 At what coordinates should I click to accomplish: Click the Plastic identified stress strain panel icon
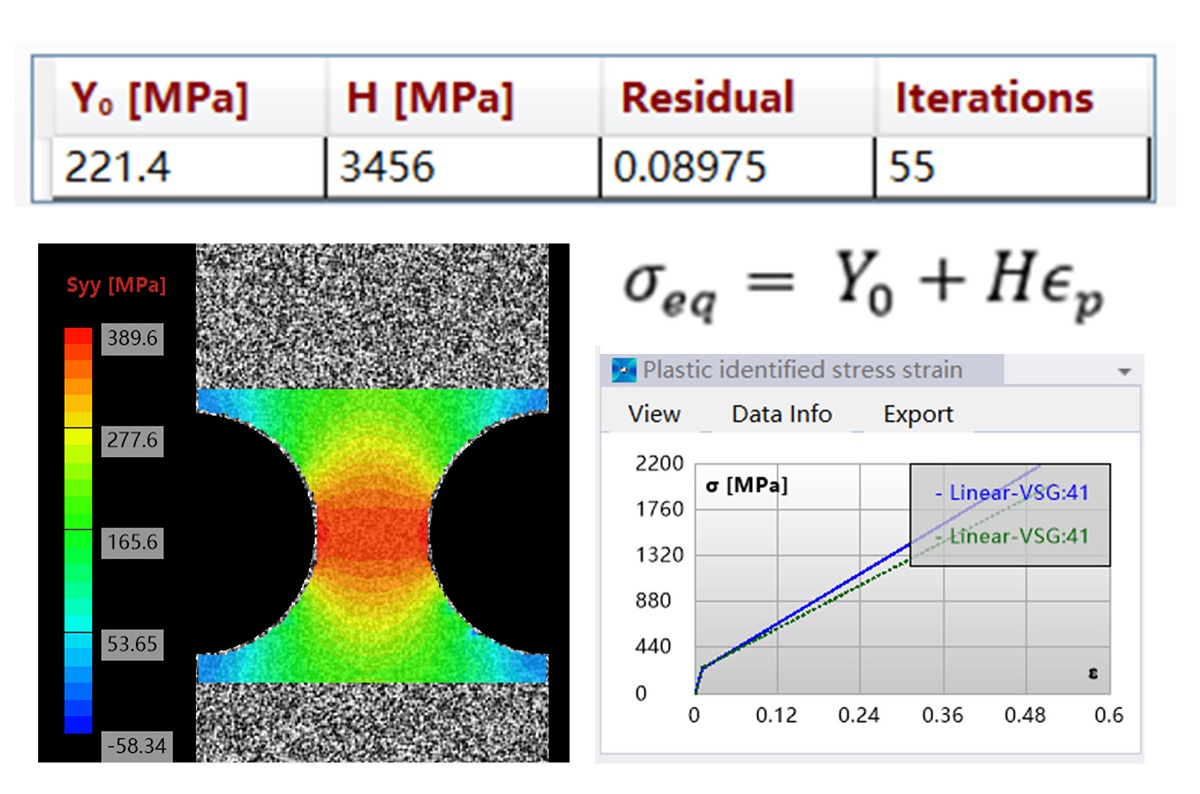[625, 371]
